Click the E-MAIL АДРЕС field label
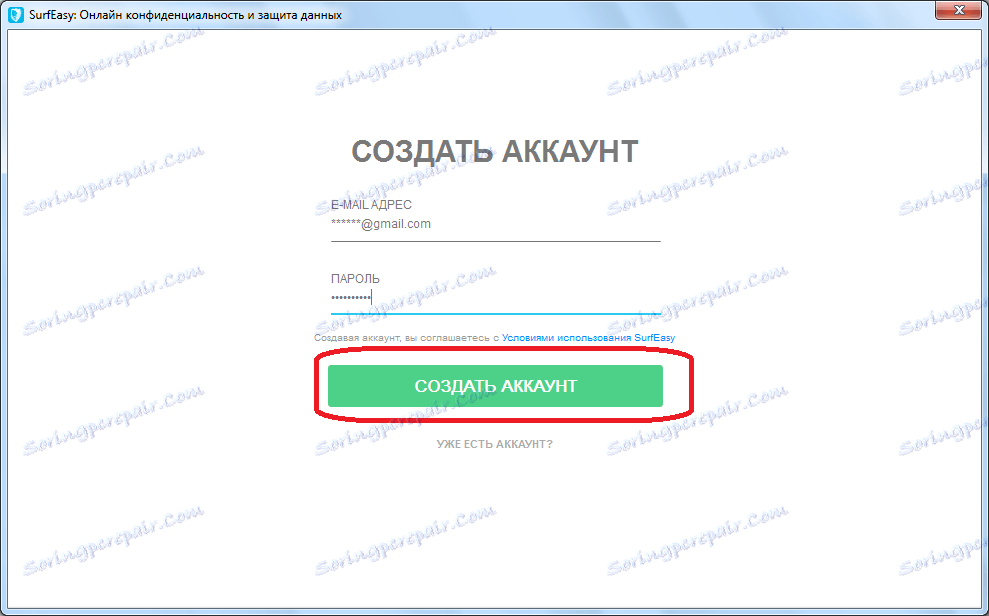The image size is (989, 616). [372, 205]
